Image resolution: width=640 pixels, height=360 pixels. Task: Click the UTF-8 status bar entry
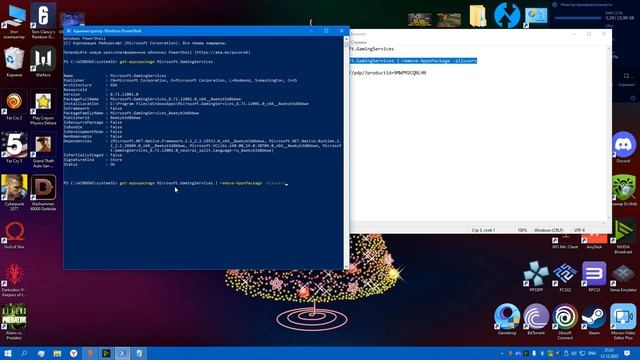(x=580, y=230)
